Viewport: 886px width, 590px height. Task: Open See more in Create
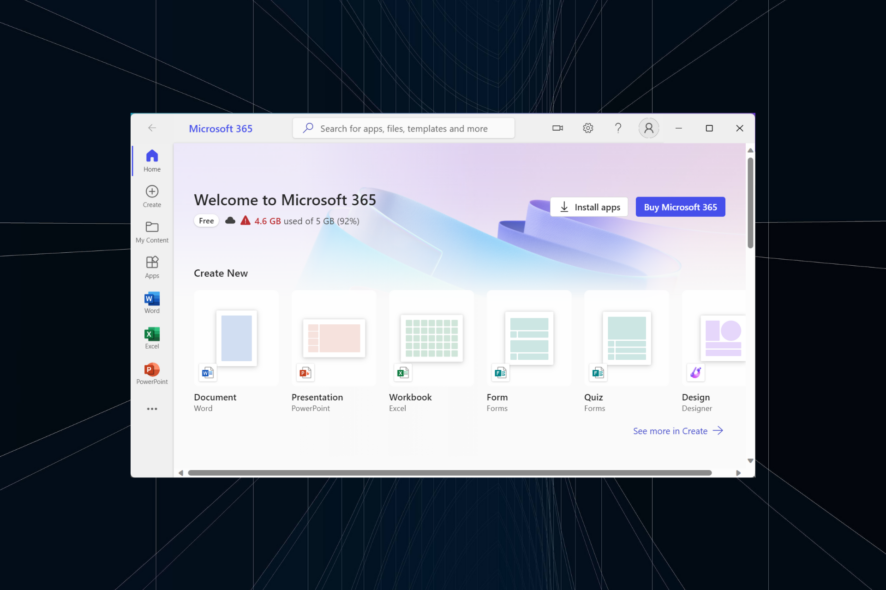[x=678, y=431]
